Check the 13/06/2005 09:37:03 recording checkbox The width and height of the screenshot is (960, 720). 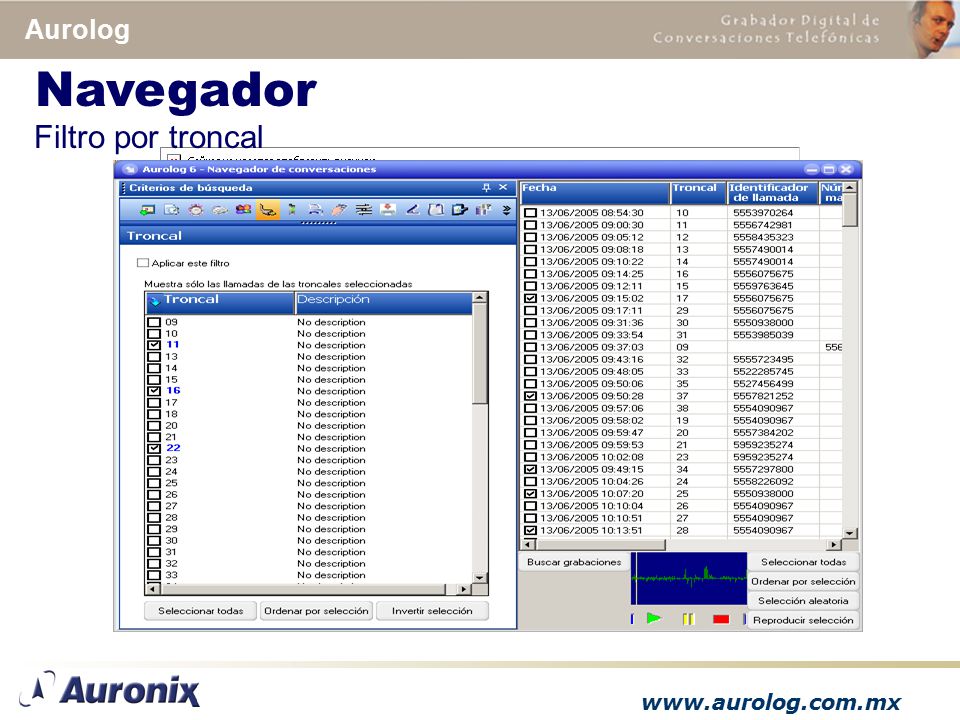tap(530, 347)
